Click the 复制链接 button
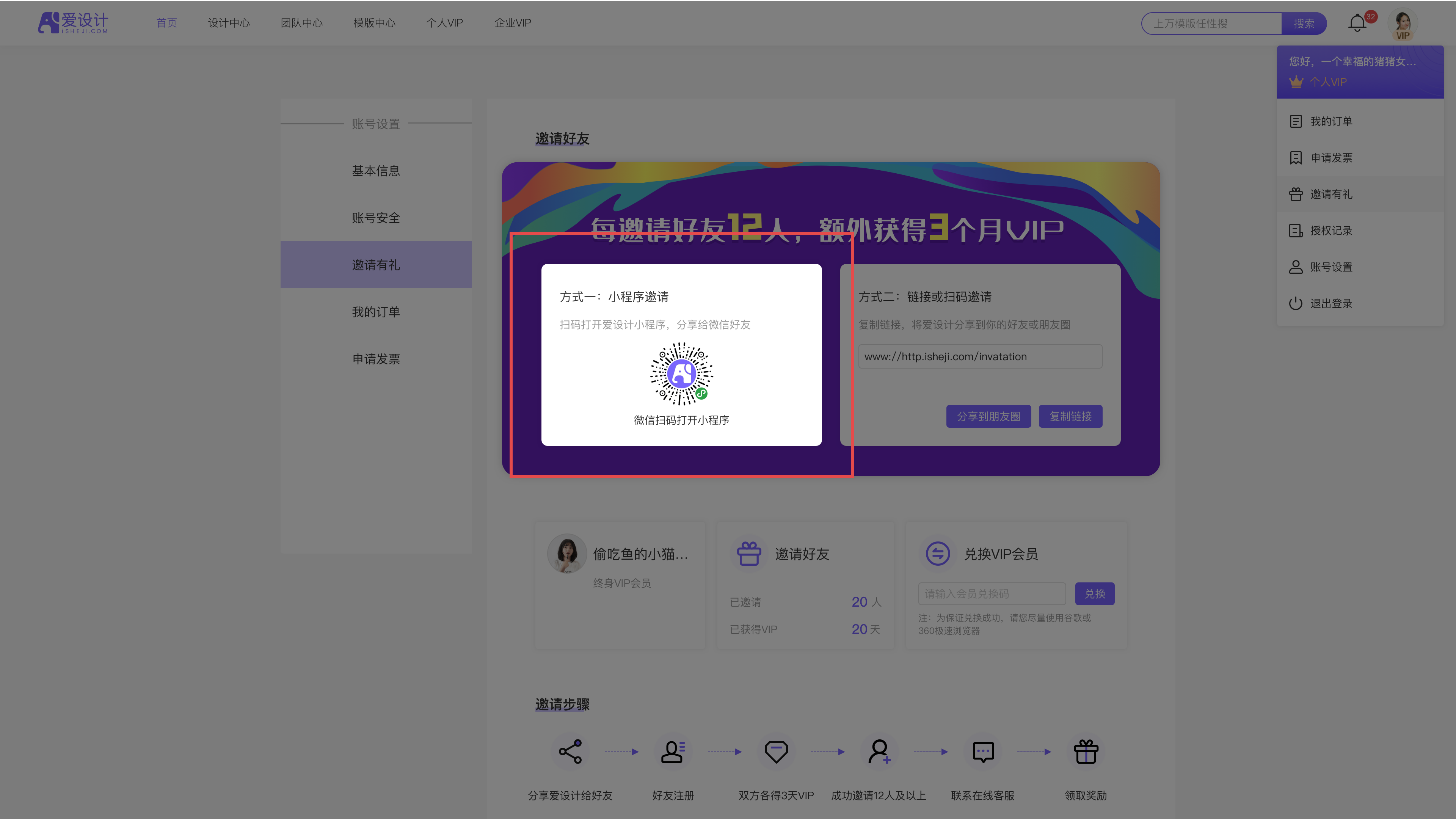The height and width of the screenshot is (819, 1456). click(1070, 417)
